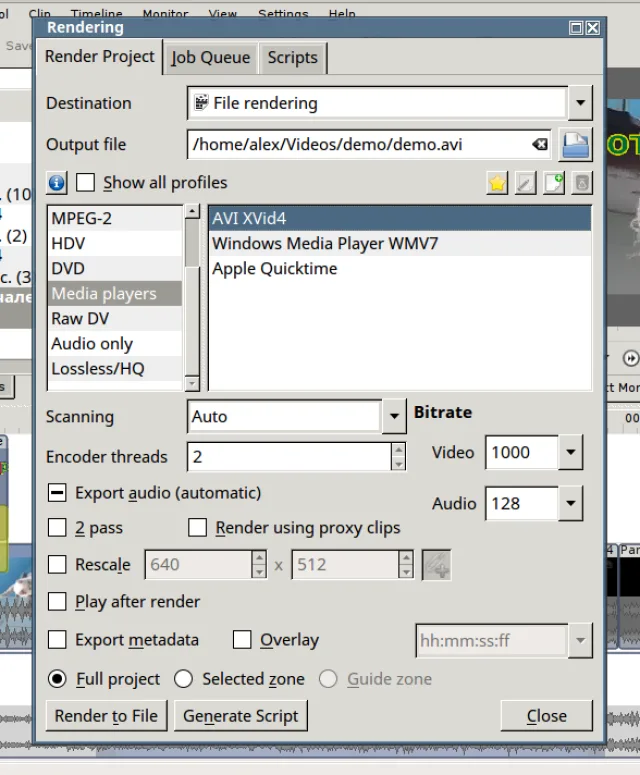
Task: Open the Monitor menu
Action: (165, 13)
